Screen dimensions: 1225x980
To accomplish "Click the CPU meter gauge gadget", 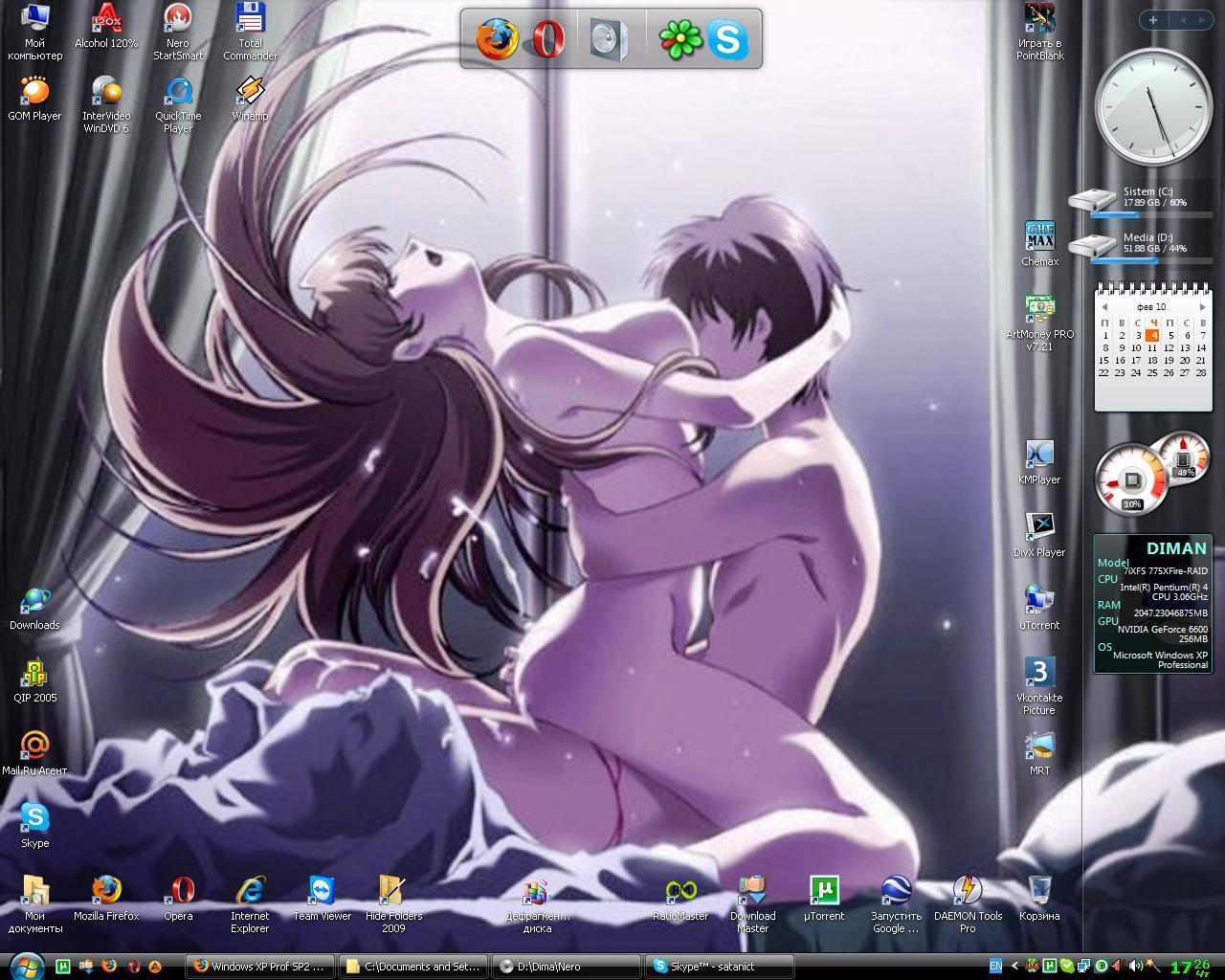I will click(1131, 479).
